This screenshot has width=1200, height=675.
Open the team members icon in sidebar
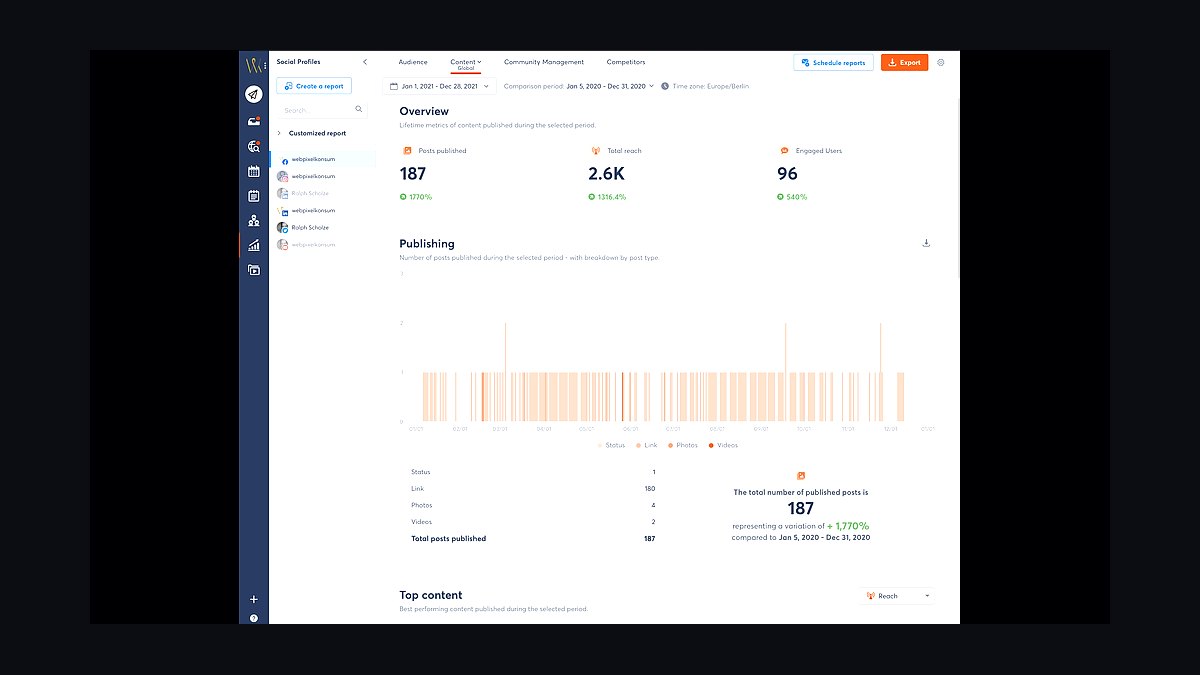point(254,220)
